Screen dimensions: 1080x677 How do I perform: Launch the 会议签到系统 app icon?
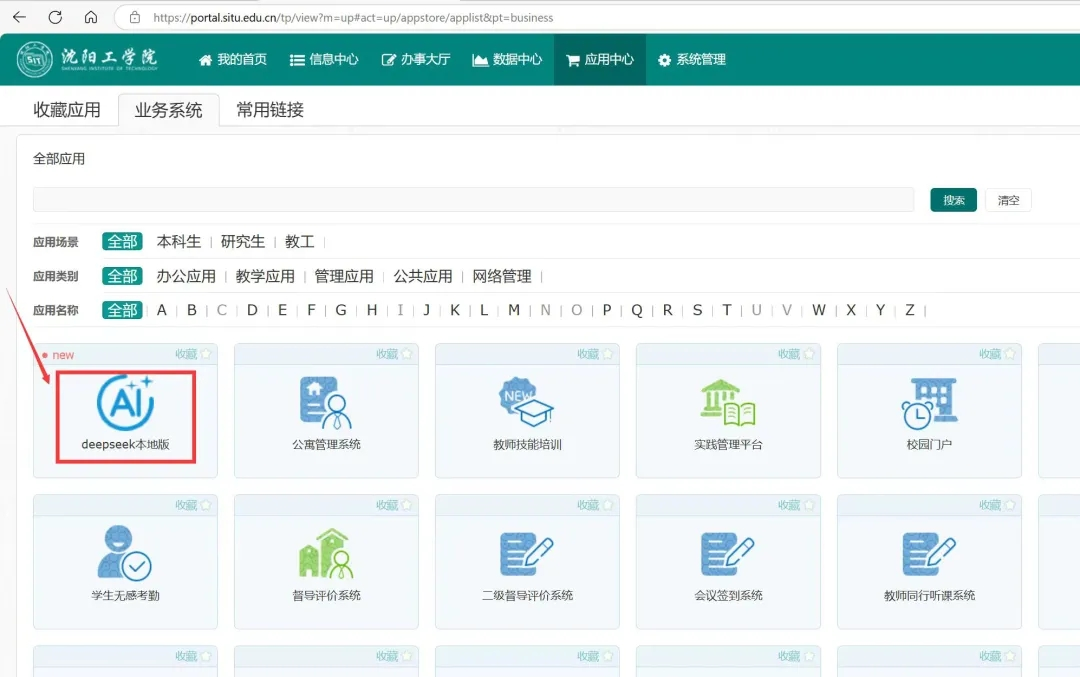(728, 554)
